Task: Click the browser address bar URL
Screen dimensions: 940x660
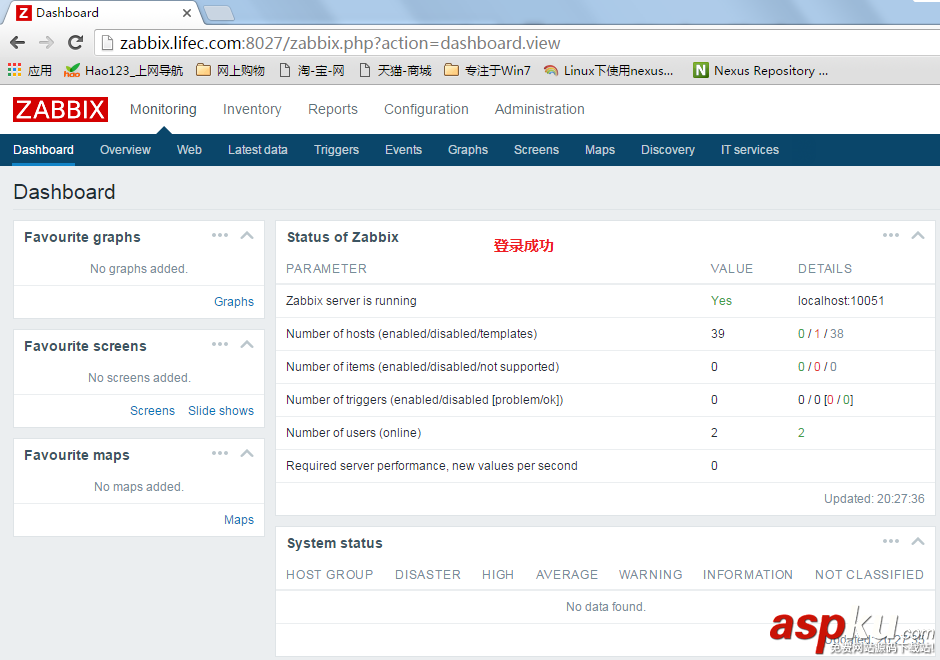Action: 340,43
